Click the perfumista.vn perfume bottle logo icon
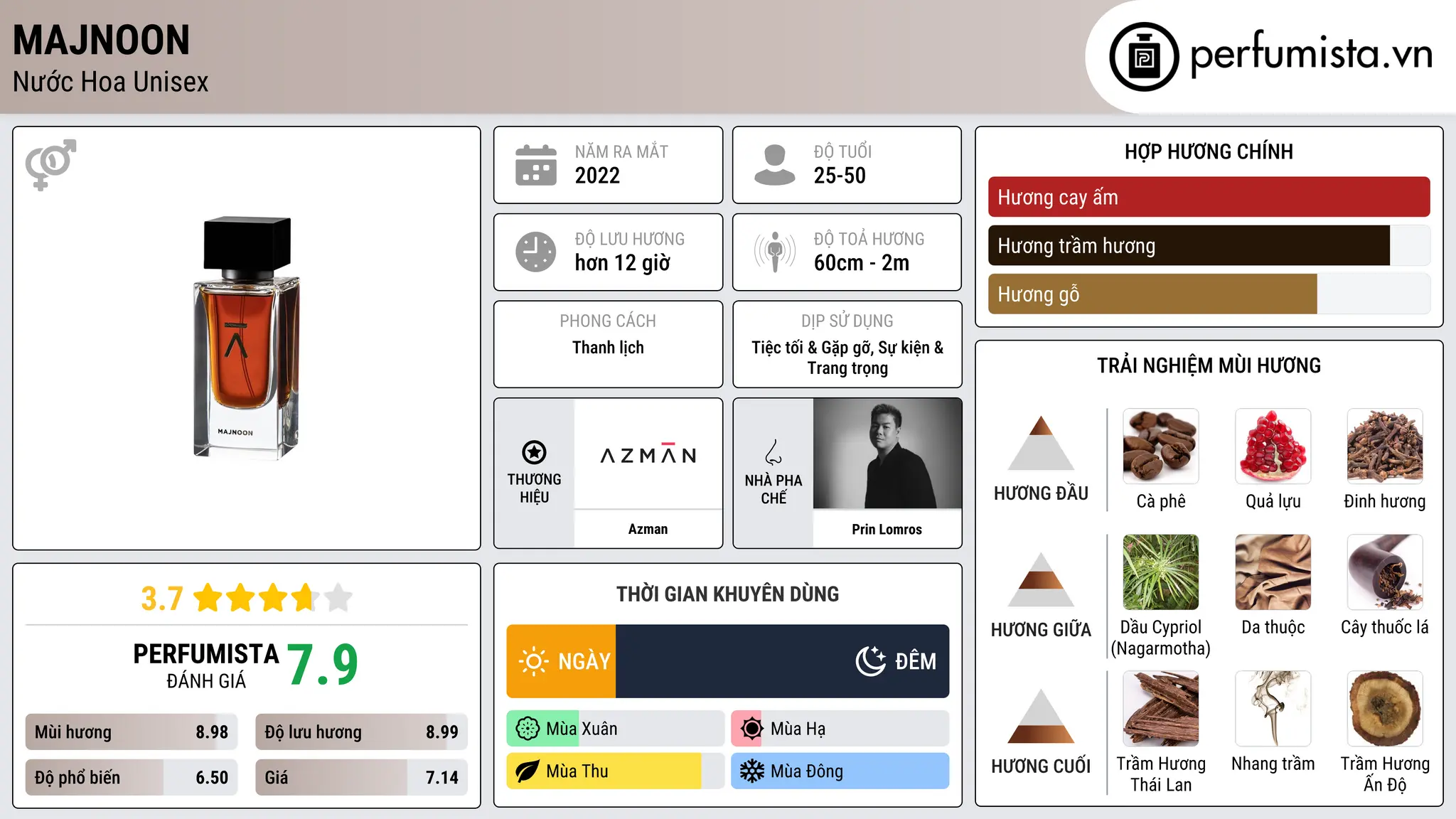1456x819 pixels. point(1144,57)
